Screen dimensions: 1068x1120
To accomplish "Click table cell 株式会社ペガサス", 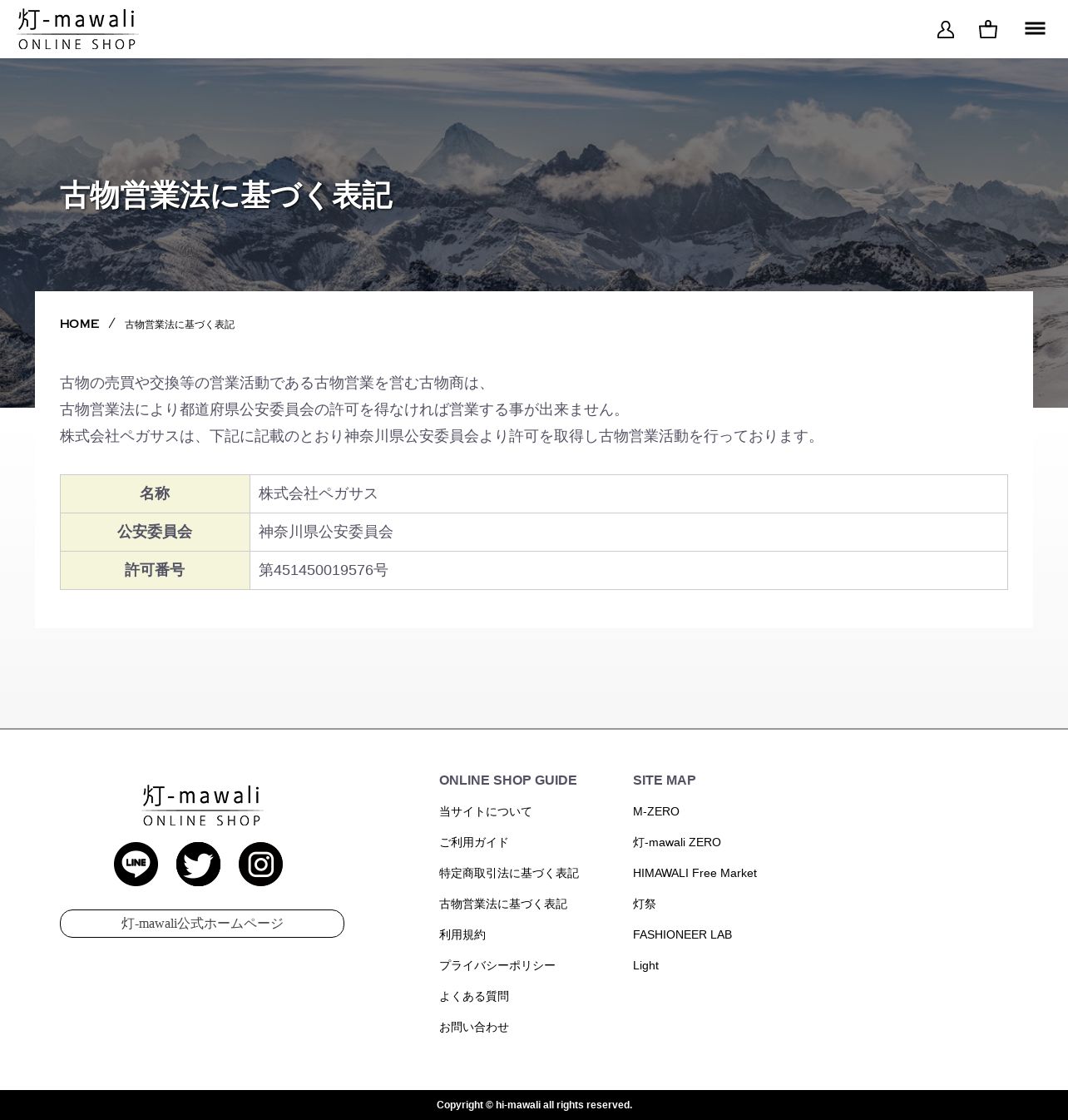I will pyautogui.click(x=629, y=493).
